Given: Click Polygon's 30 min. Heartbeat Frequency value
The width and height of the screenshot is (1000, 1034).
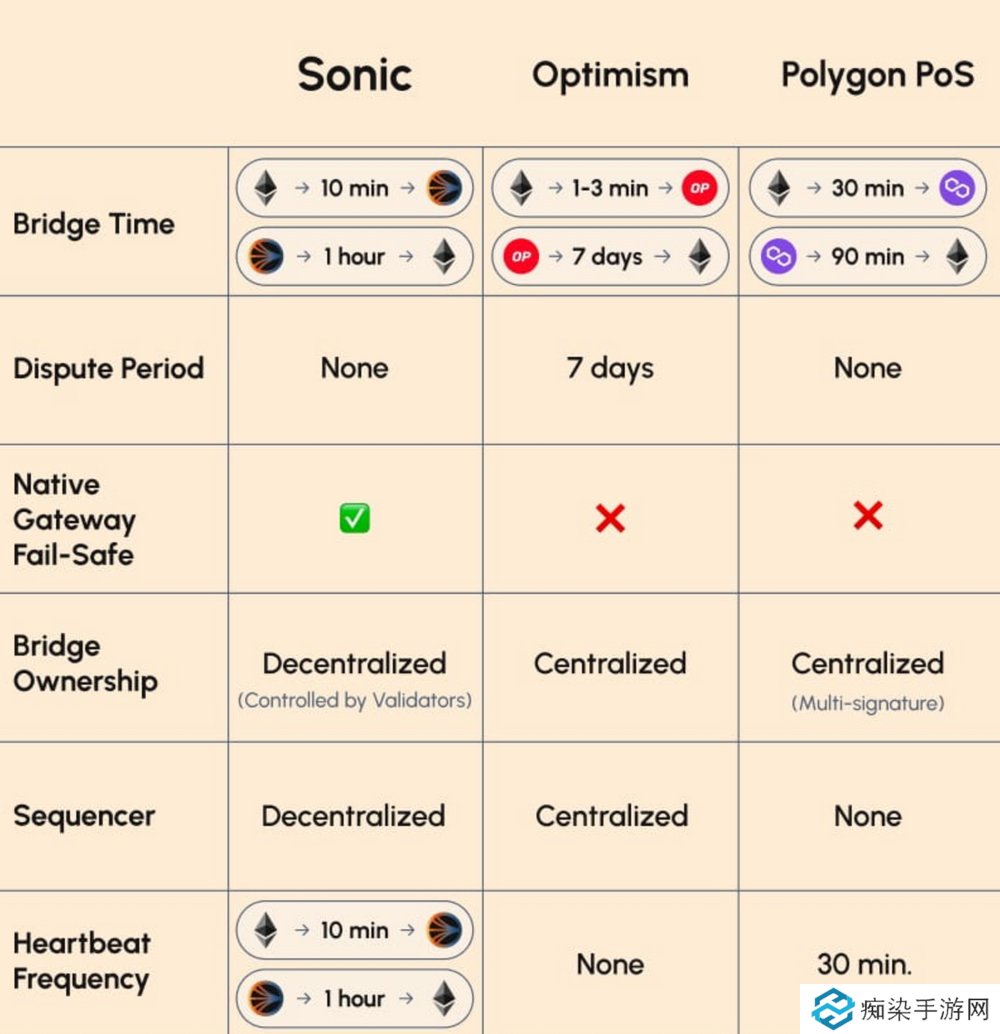Looking at the screenshot, I should [x=864, y=964].
